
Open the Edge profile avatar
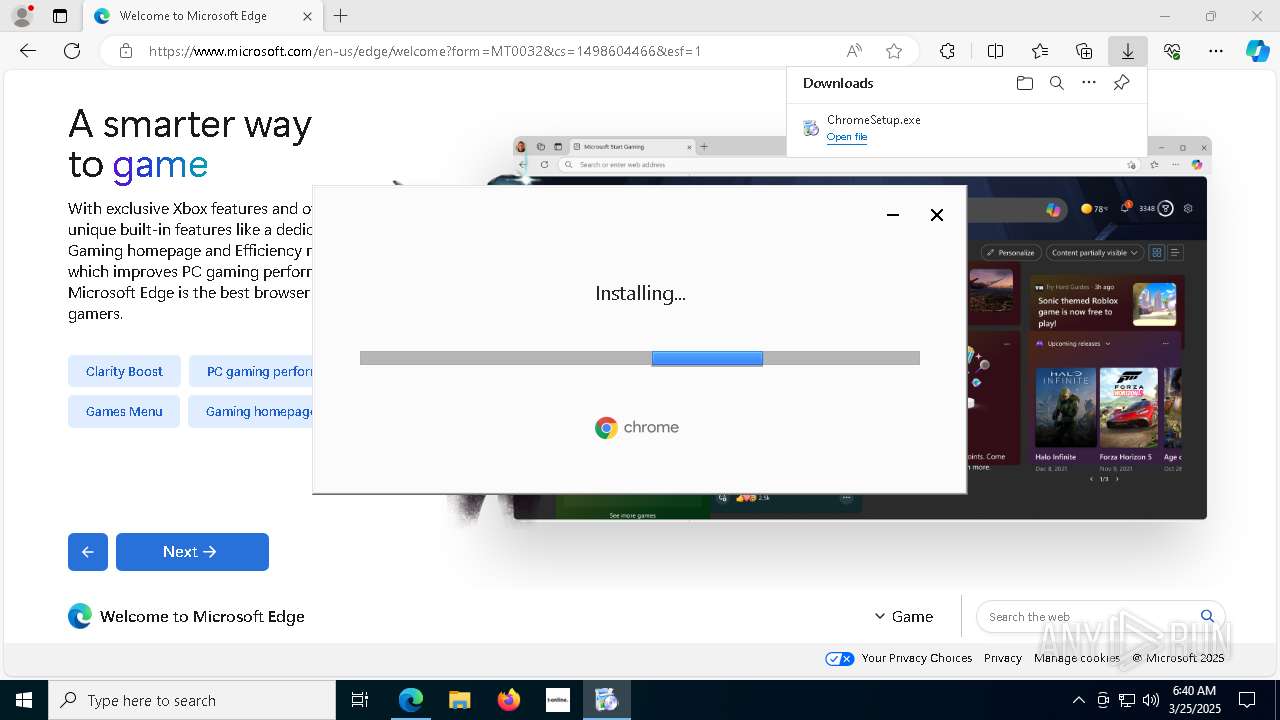tap(22, 16)
